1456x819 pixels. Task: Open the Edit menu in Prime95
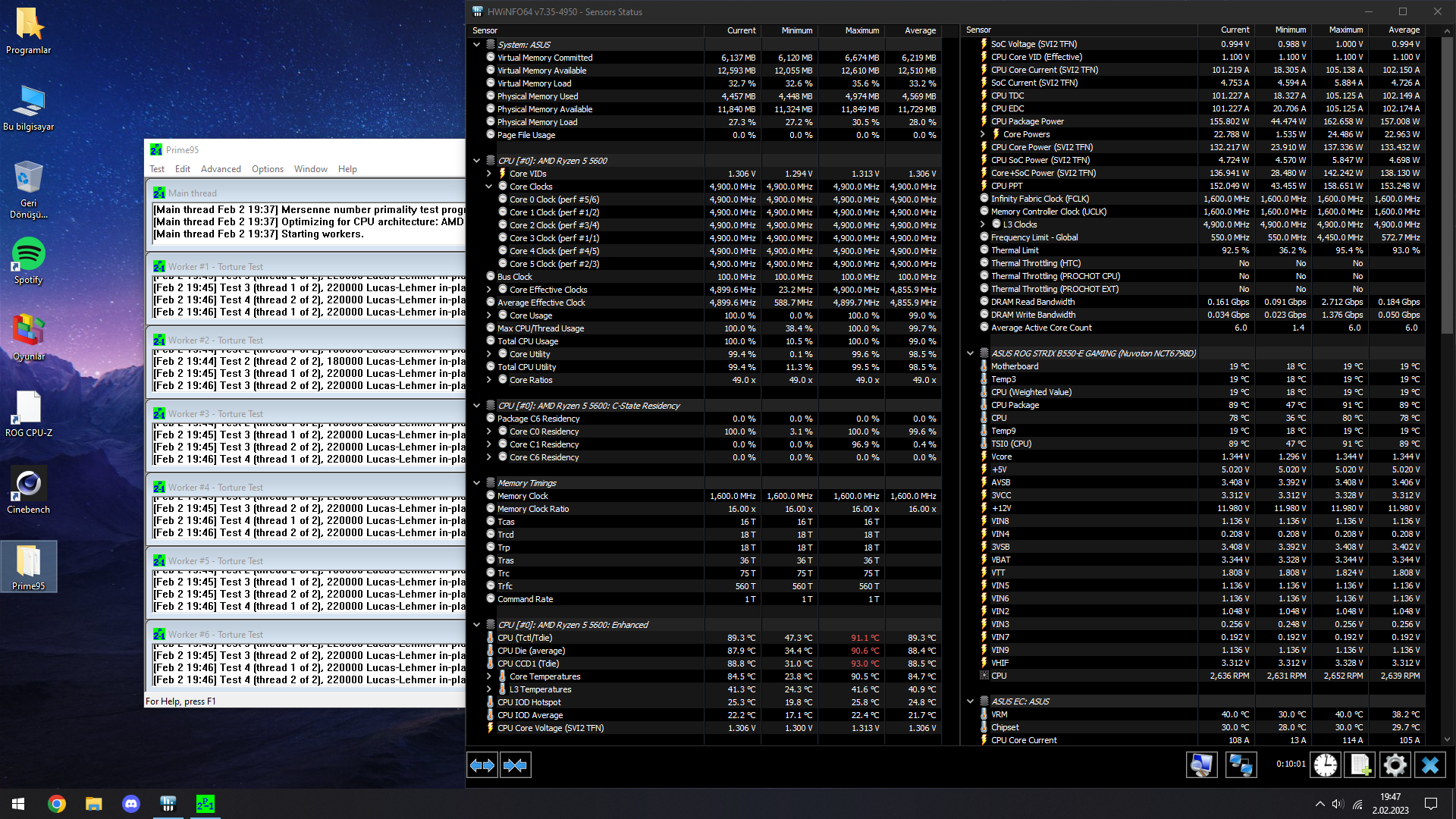(183, 169)
